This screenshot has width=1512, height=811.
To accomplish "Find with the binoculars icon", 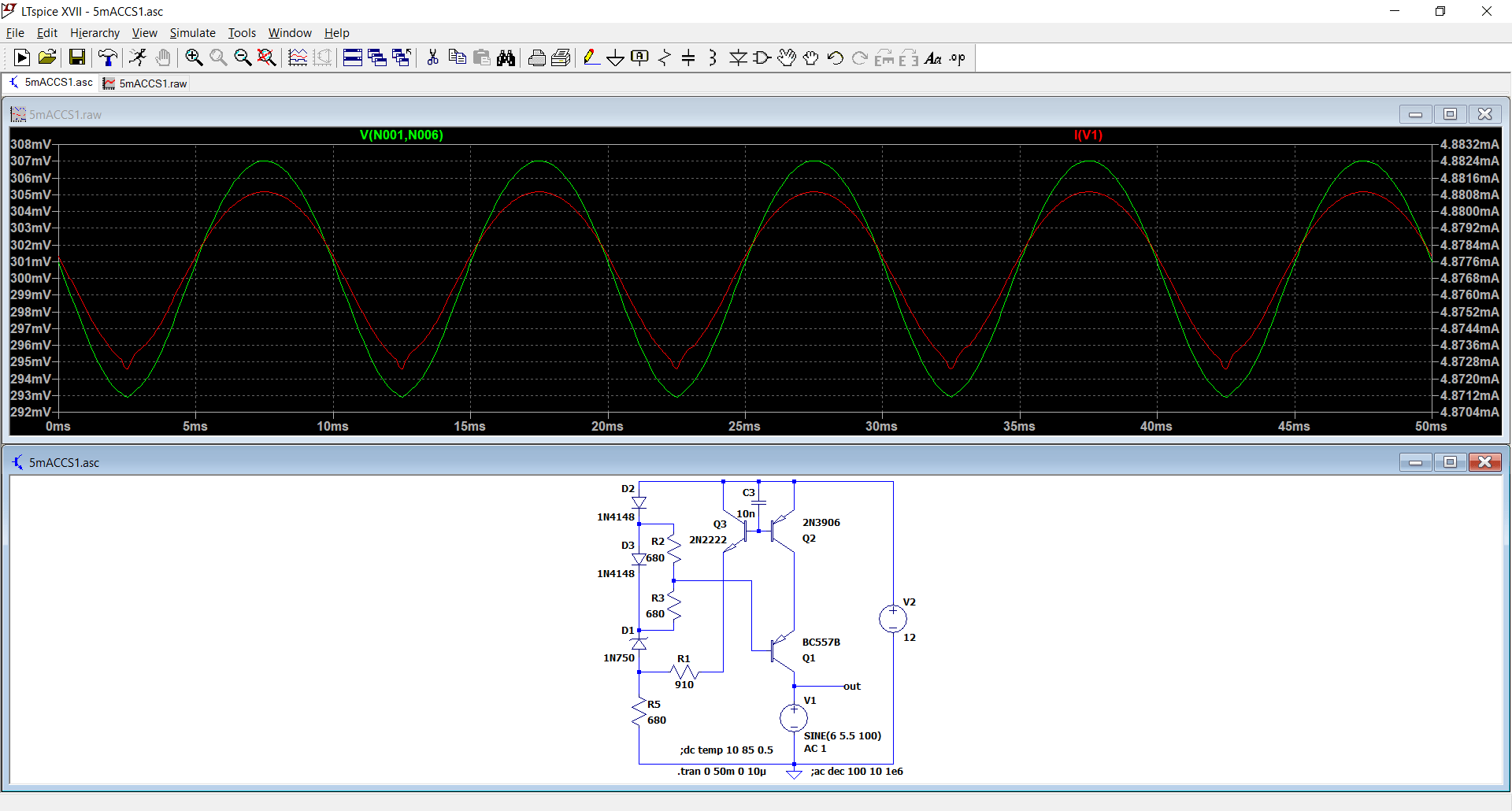I will (x=506, y=57).
